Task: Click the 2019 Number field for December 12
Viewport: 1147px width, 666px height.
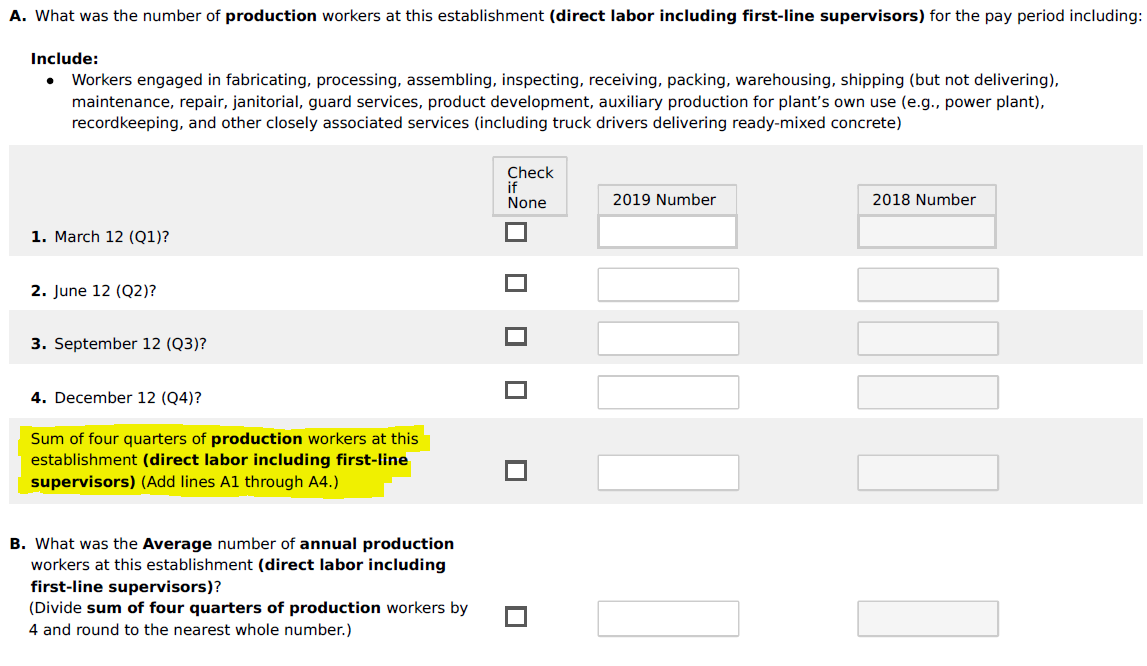Action: (x=668, y=392)
